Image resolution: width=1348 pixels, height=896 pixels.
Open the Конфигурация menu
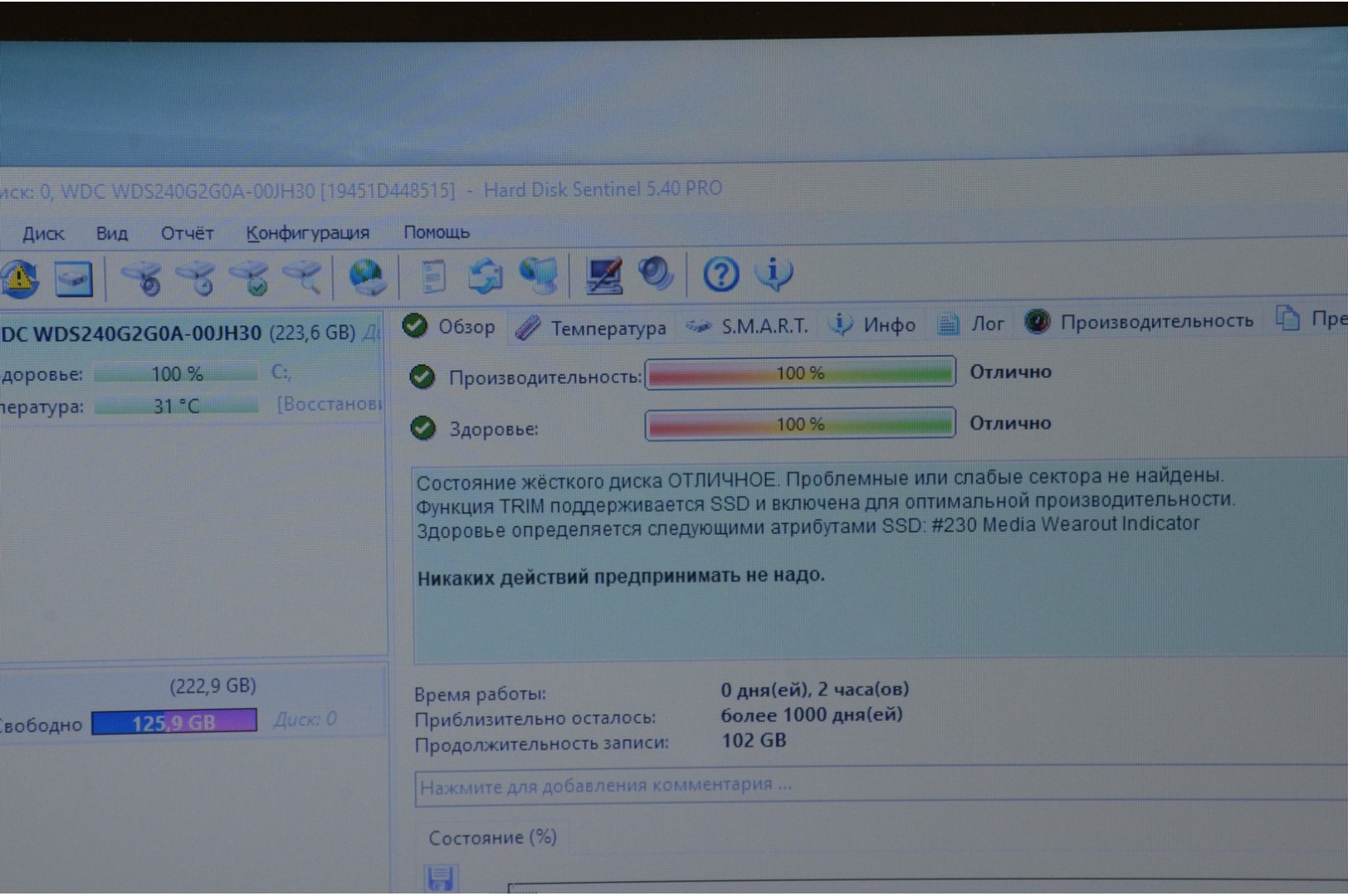click(307, 233)
